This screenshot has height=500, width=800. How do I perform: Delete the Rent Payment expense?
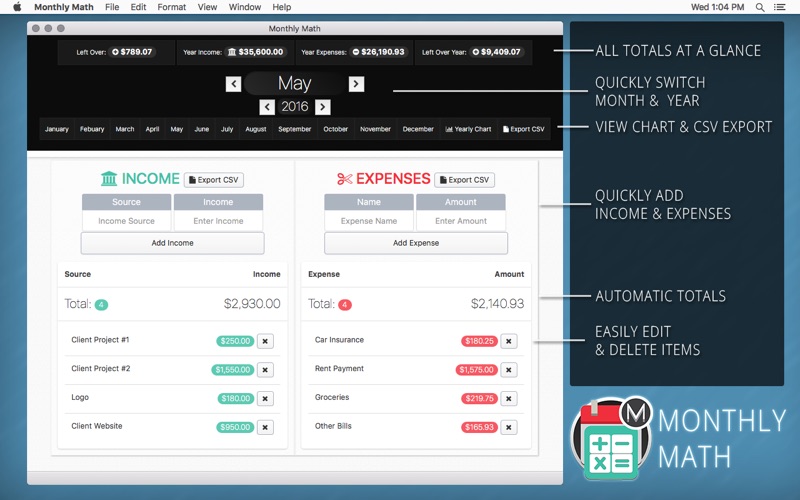point(509,370)
